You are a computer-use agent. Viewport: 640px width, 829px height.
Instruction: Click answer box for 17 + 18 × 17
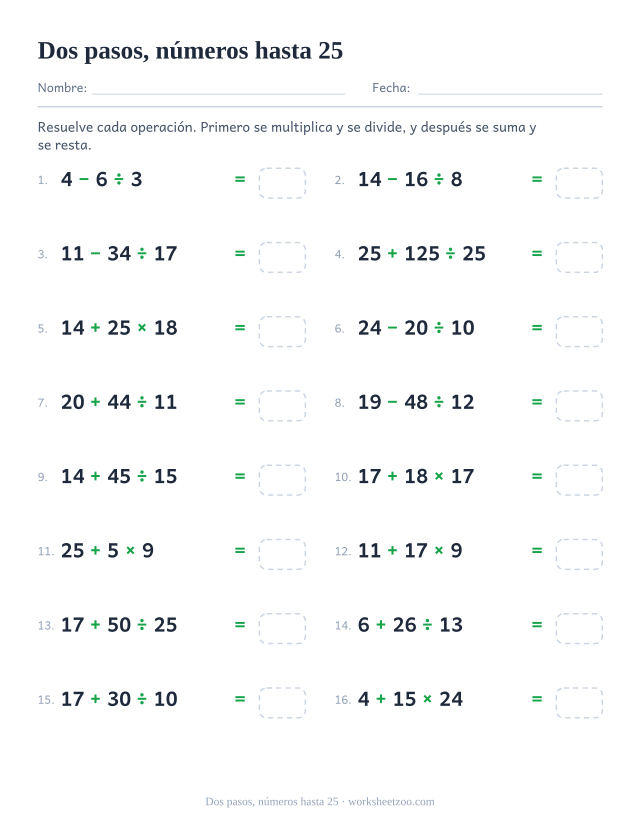[x=579, y=480]
